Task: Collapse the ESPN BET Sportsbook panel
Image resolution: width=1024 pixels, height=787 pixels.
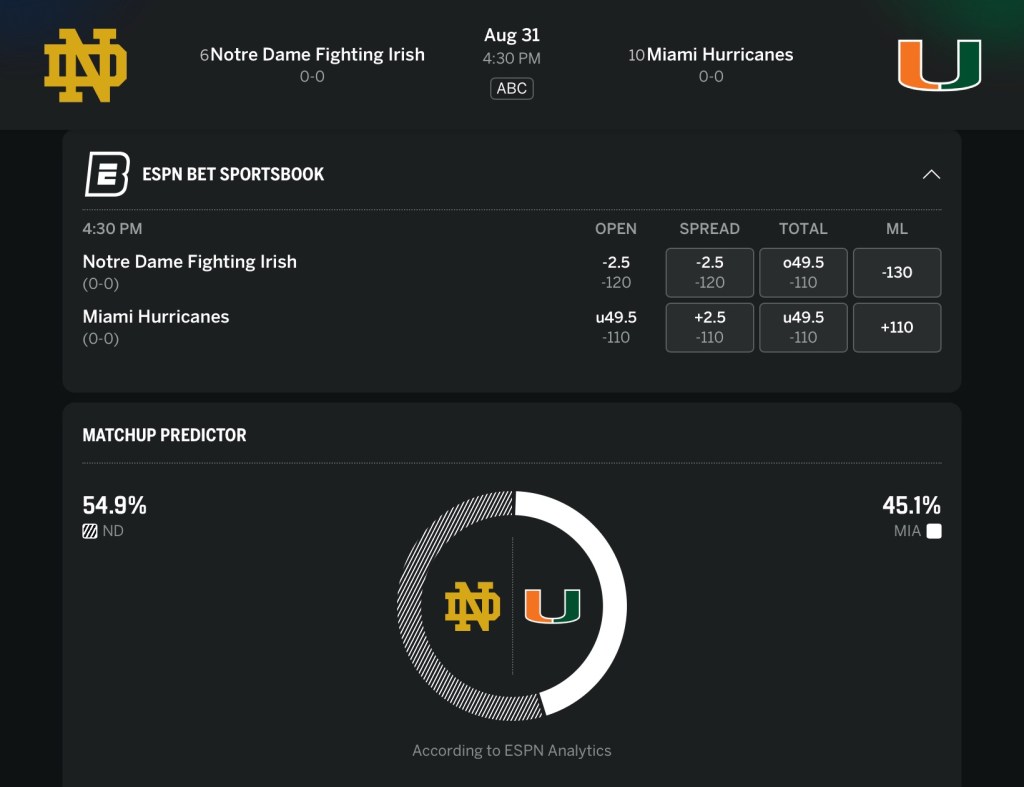Action: pos(931,174)
